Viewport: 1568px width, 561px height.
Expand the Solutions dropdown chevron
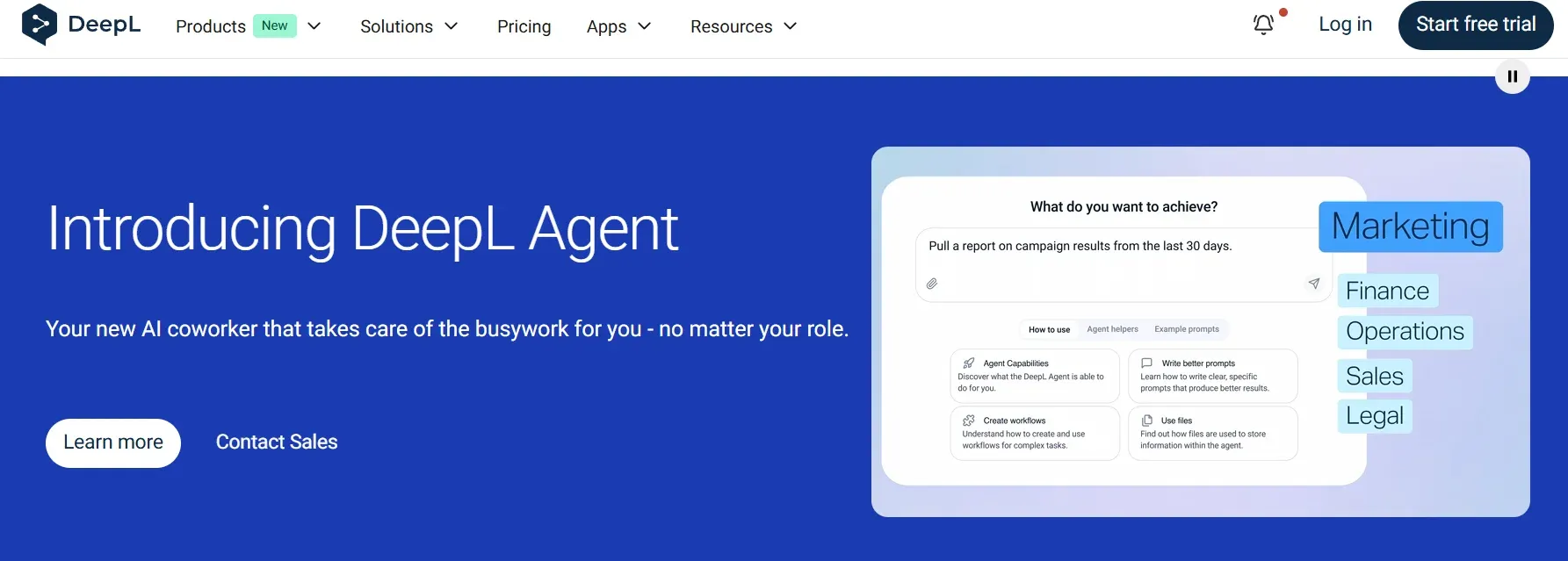(x=452, y=26)
